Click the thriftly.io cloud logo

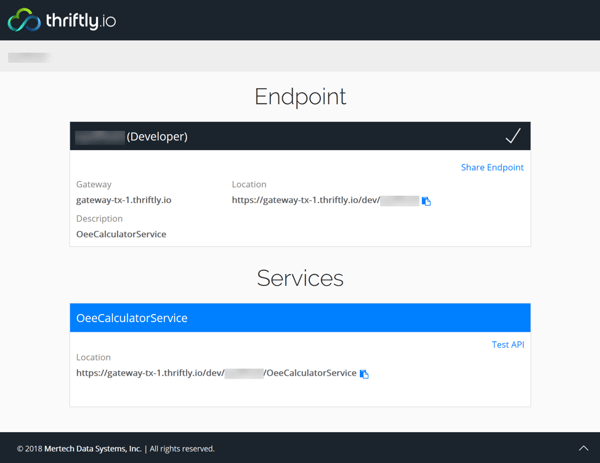click(x=24, y=20)
